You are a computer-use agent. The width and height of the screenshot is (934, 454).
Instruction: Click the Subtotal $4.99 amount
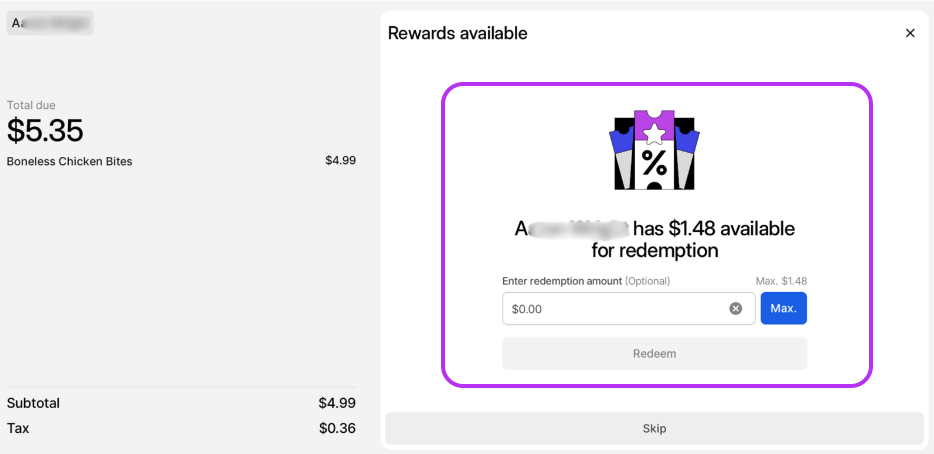coord(337,403)
